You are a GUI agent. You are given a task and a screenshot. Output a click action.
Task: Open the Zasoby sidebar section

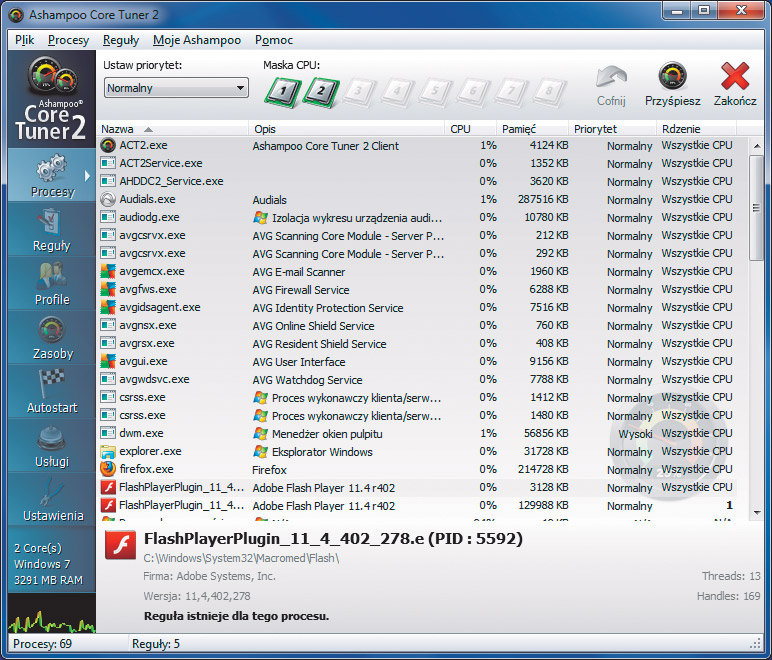coord(51,338)
